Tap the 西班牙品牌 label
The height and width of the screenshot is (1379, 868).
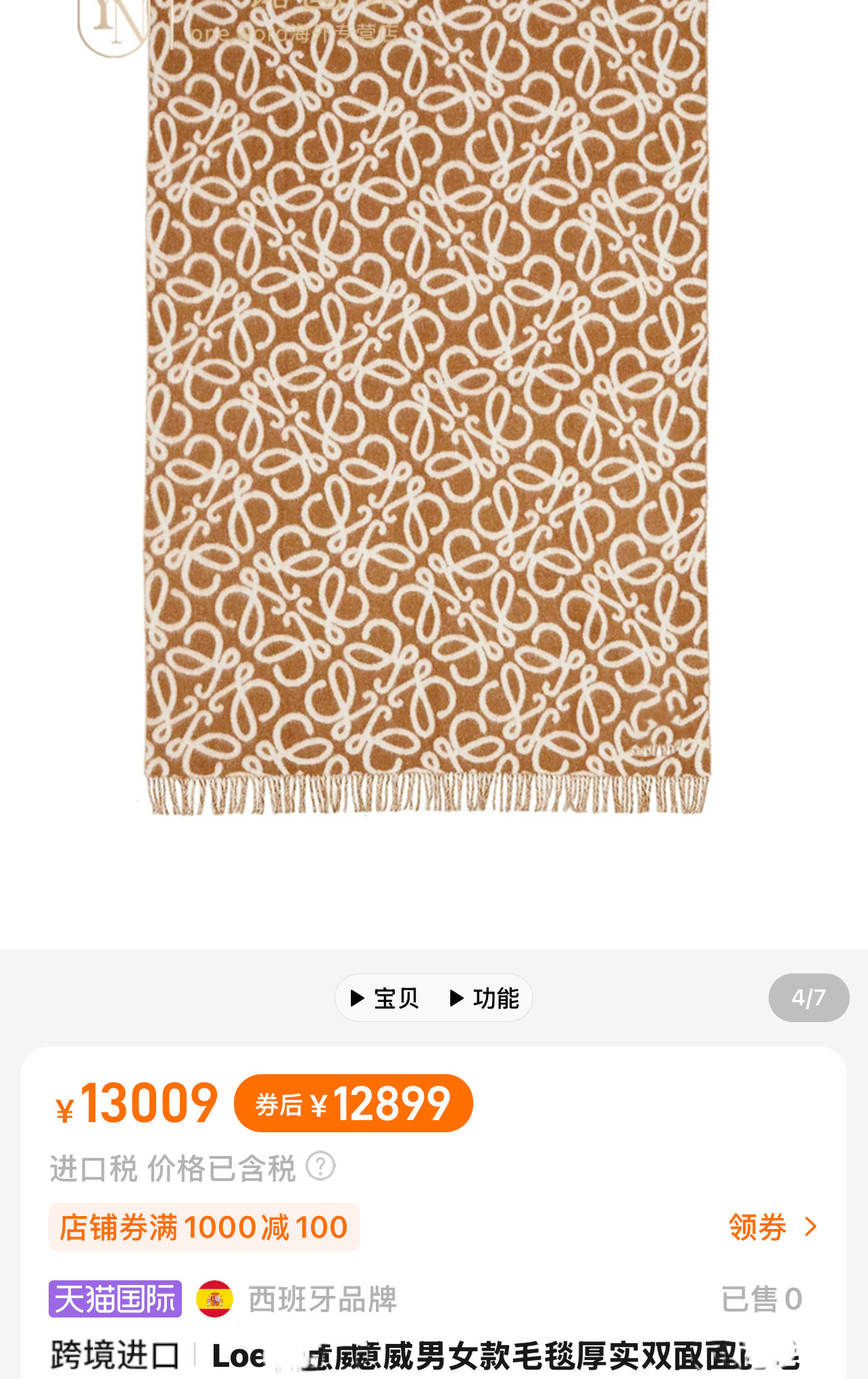click(x=322, y=1299)
